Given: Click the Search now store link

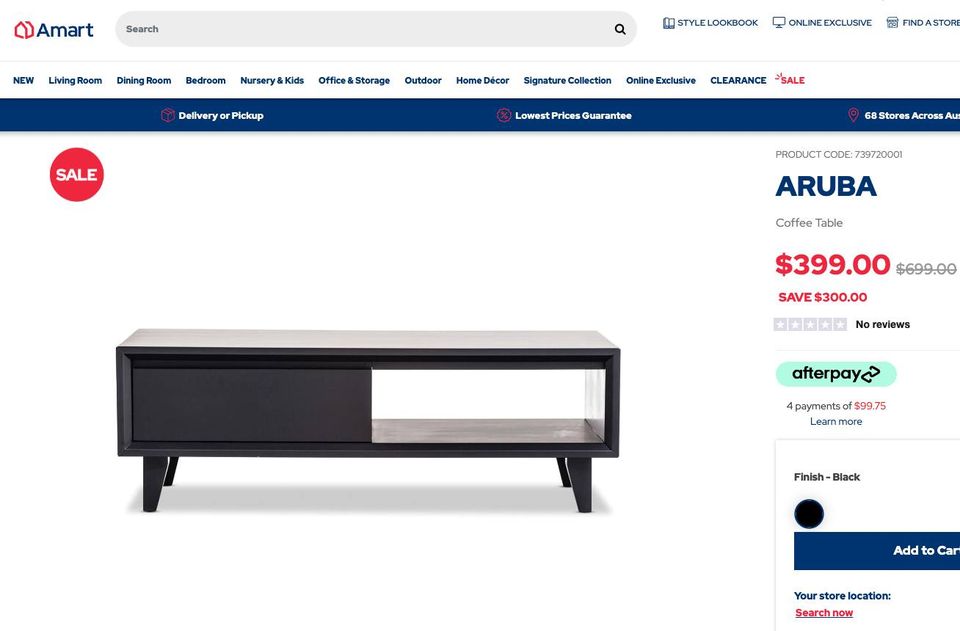Looking at the screenshot, I should [824, 613].
